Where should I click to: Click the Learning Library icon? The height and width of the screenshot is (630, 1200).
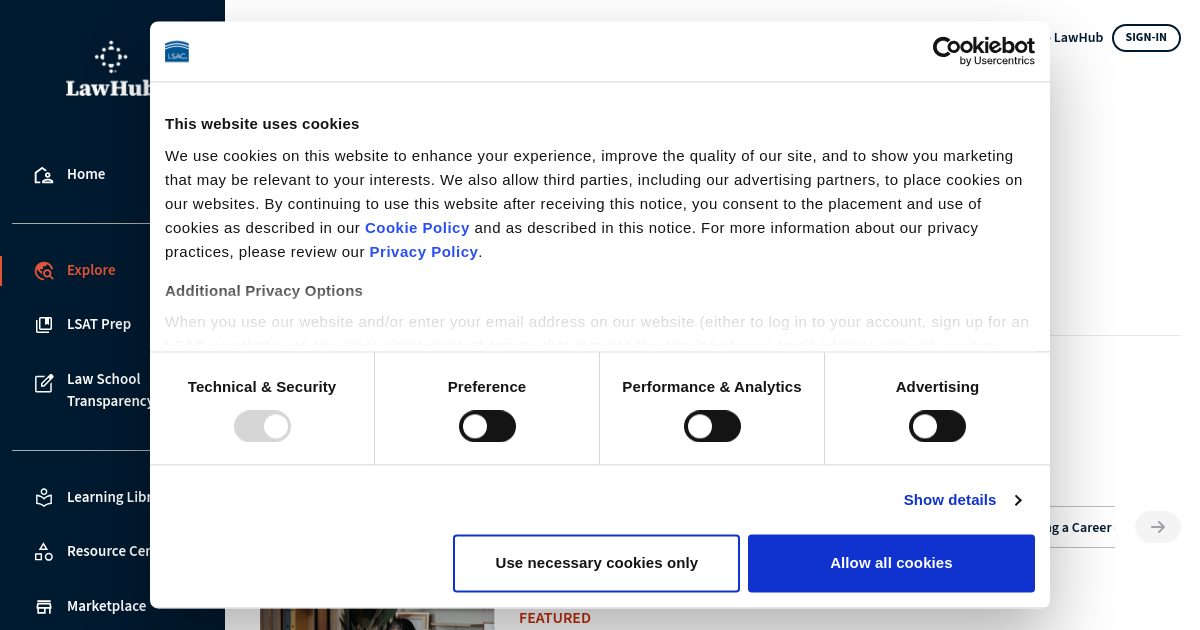(43, 497)
